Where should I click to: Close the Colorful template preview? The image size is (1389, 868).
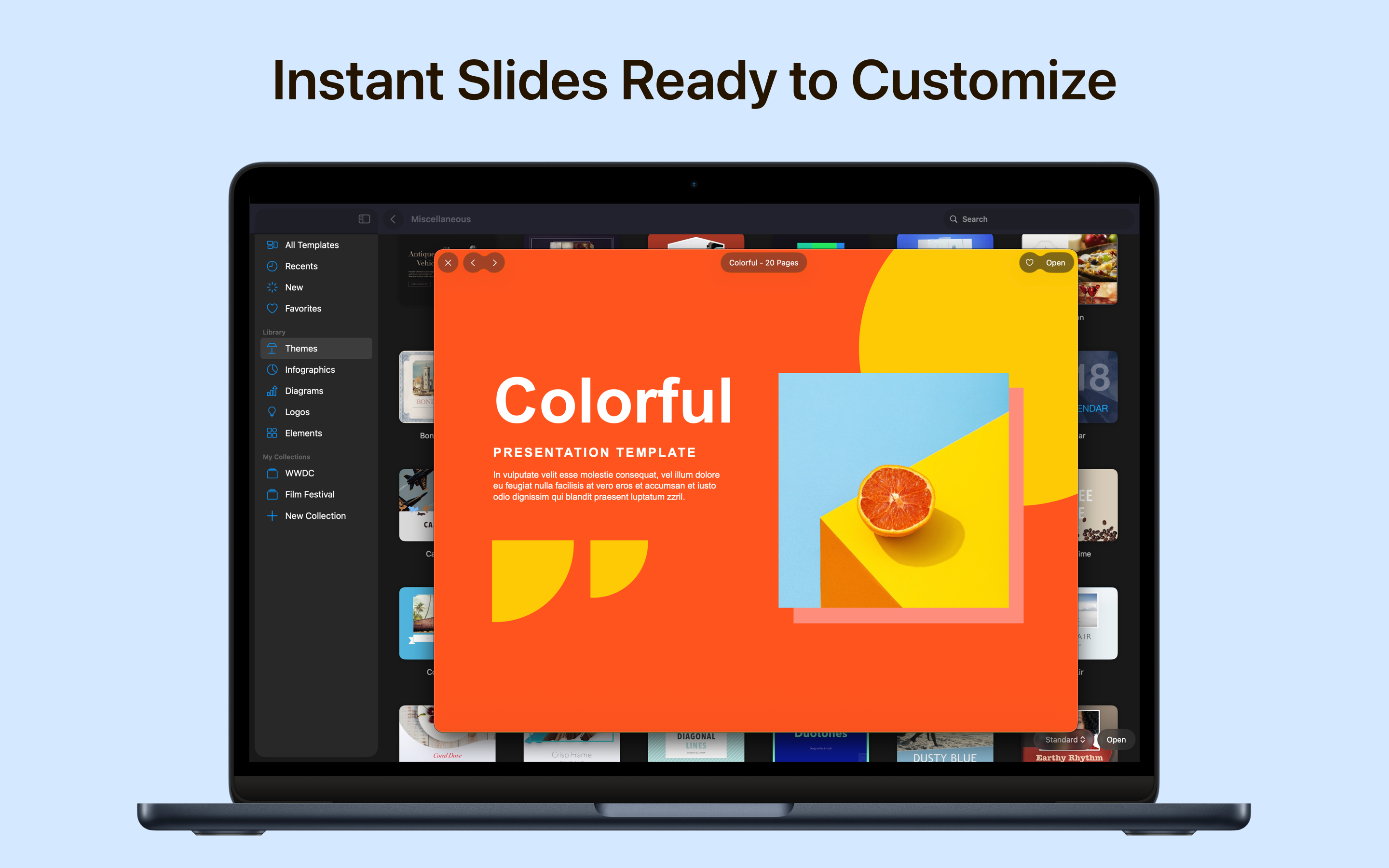448,262
